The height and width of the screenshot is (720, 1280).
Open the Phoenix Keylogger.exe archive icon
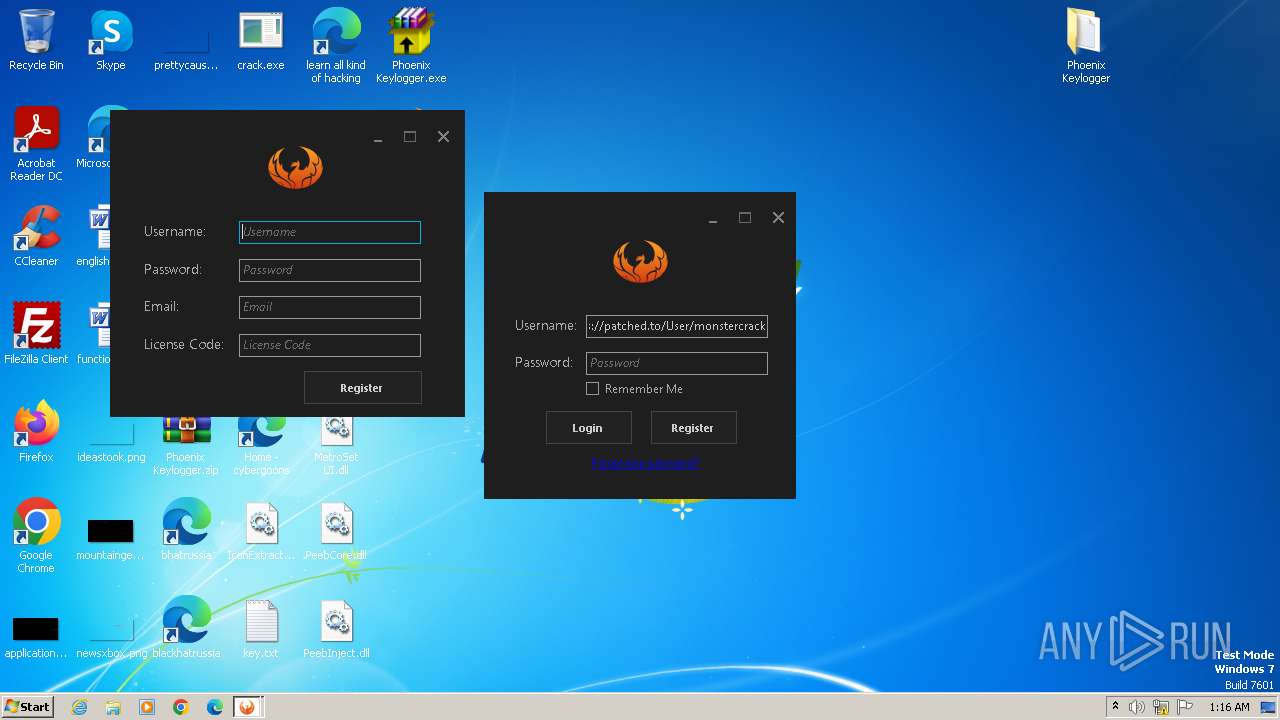pos(411,46)
